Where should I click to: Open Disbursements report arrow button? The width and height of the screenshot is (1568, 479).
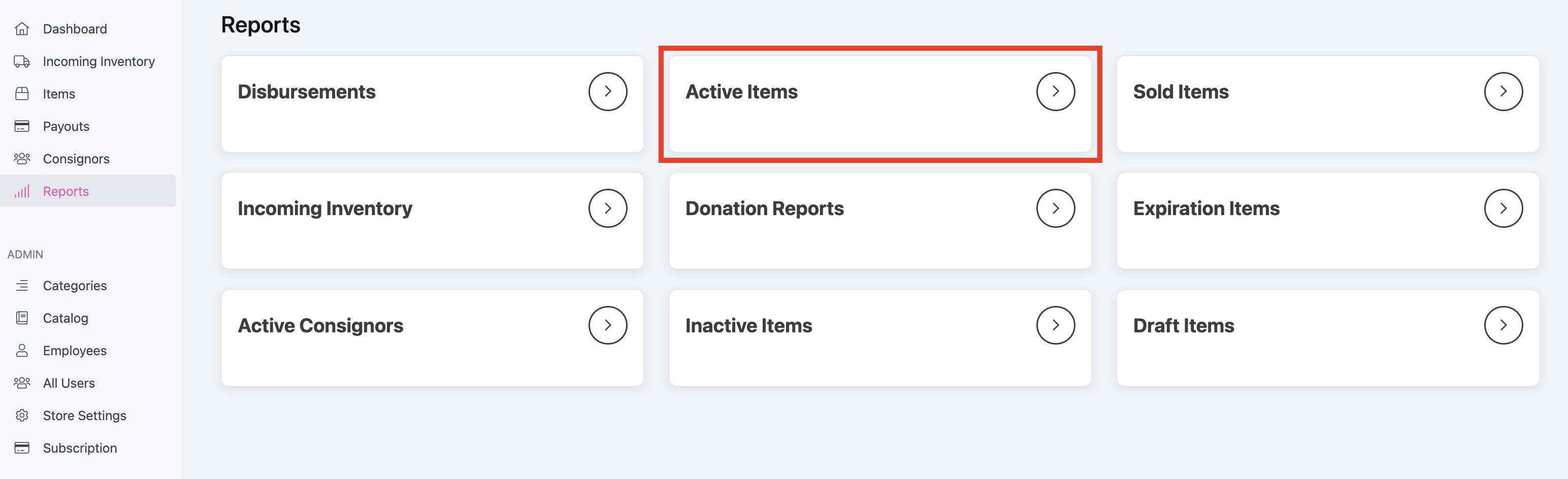pos(607,91)
